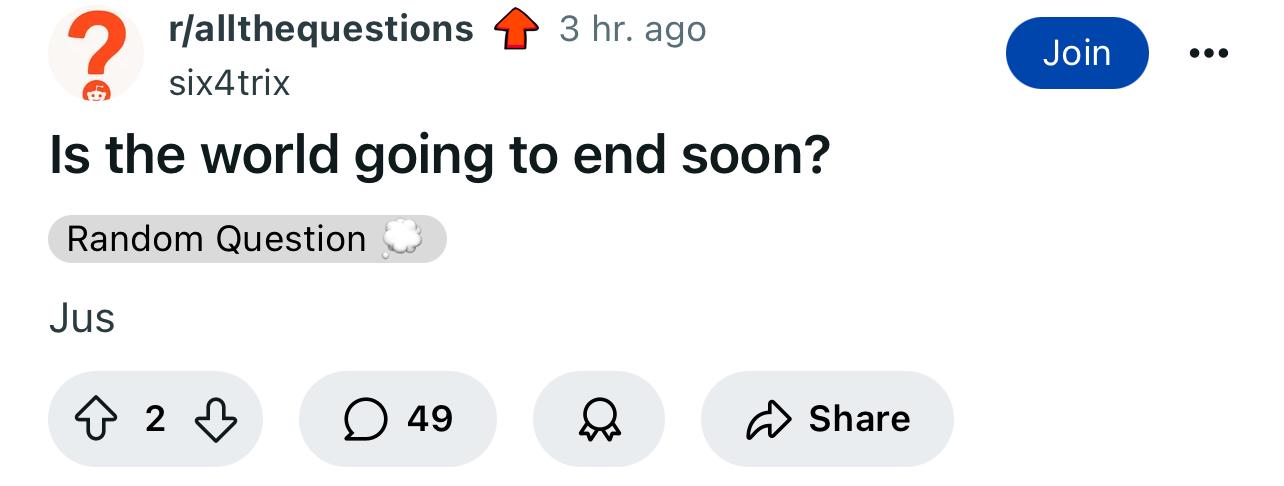Filter by the Random Question flair
This screenshot has width=1284, height=486.
pyautogui.click(x=247, y=239)
